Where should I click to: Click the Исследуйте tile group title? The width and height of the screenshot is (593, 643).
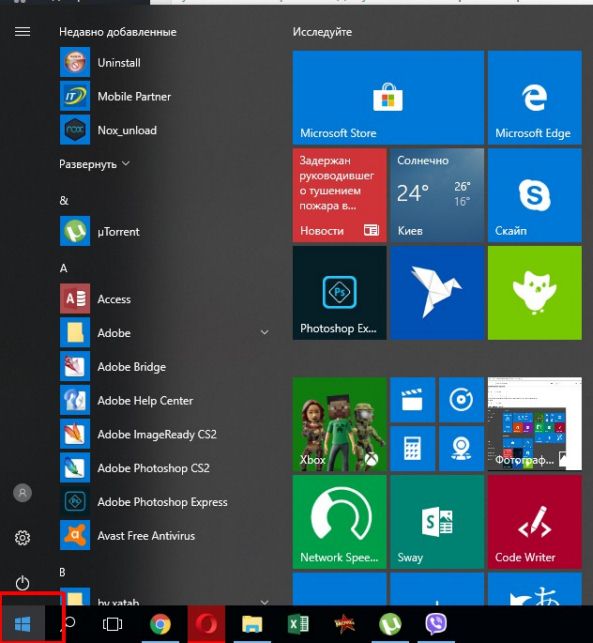point(322,32)
